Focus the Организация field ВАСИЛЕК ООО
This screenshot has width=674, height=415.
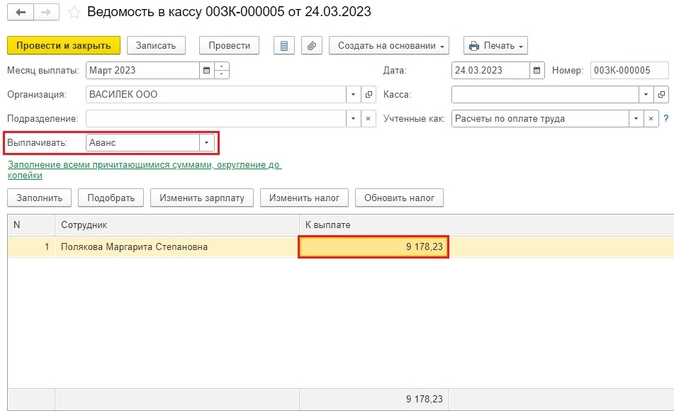pos(216,95)
